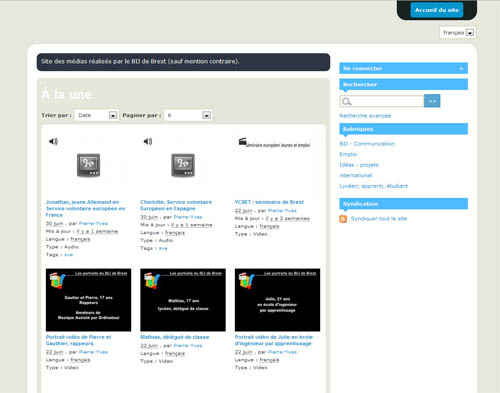
Task: Click français language under Jonathan item
Action: pyautogui.click(x=80, y=239)
